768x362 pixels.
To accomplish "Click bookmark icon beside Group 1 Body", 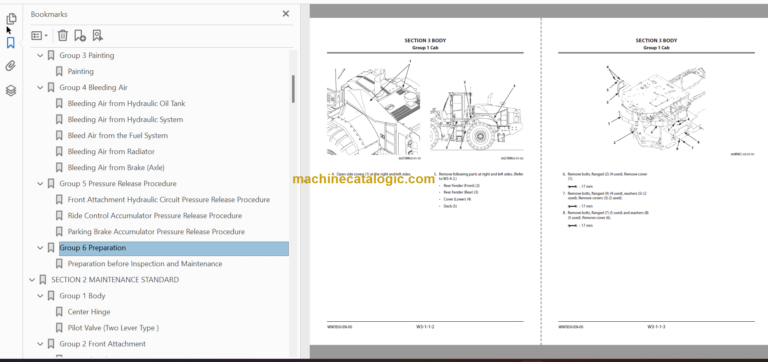I will coord(50,296).
